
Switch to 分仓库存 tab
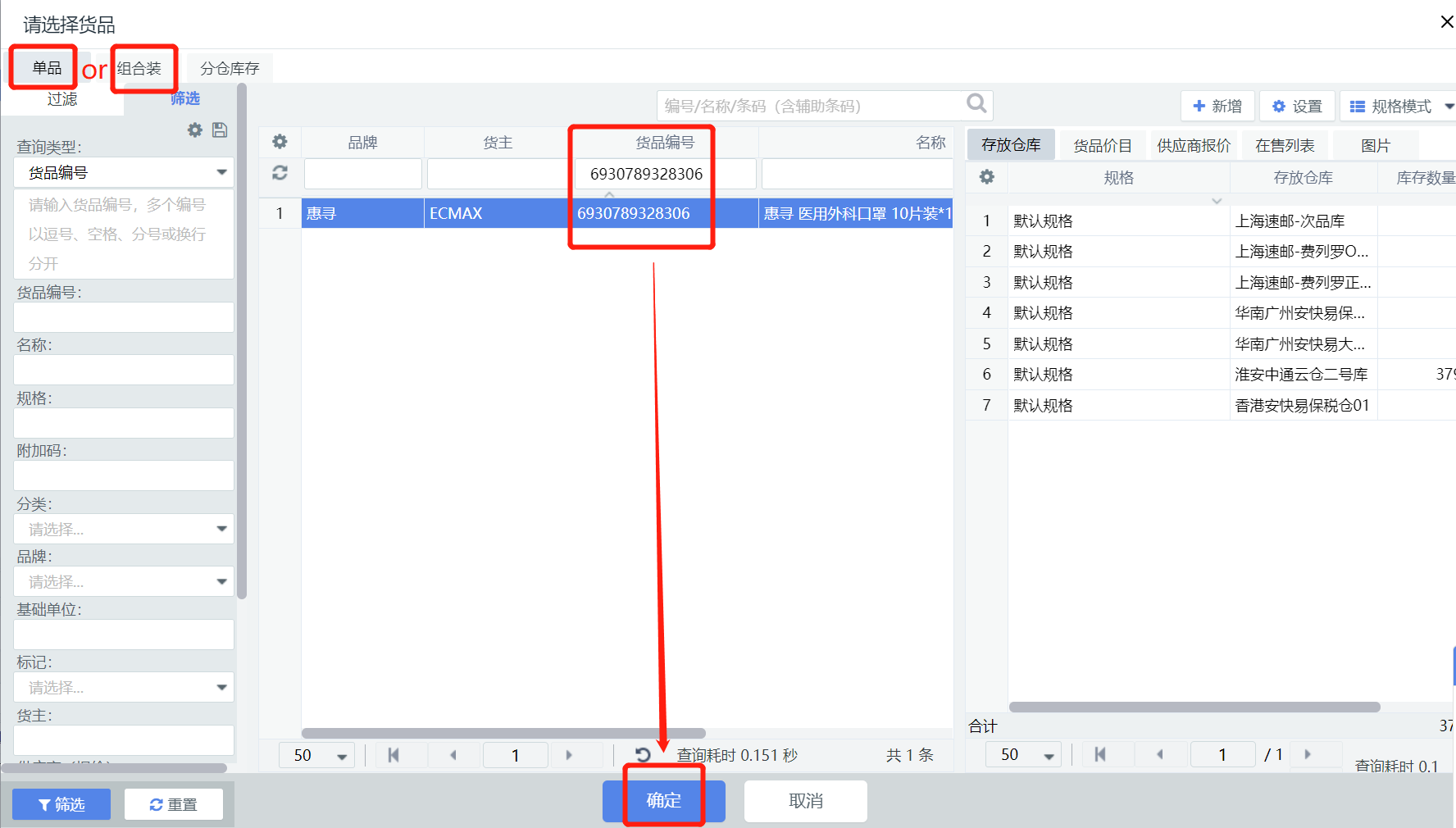pyautogui.click(x=230, y=68)
